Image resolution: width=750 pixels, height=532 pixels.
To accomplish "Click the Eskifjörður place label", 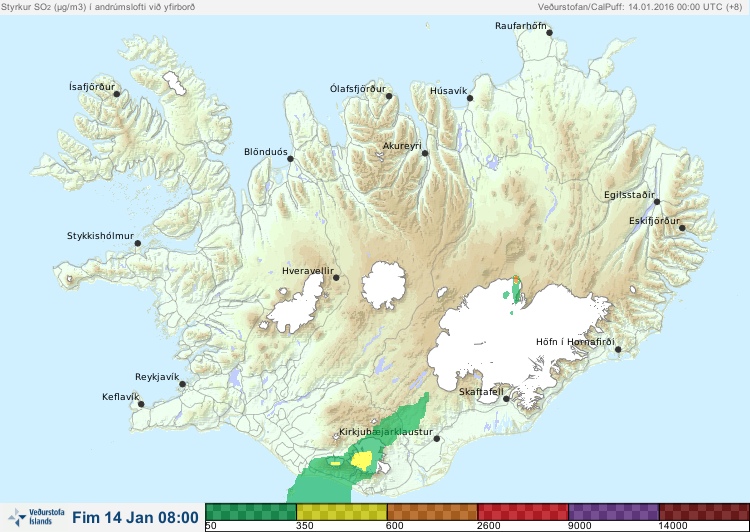I will pos(654,221).
